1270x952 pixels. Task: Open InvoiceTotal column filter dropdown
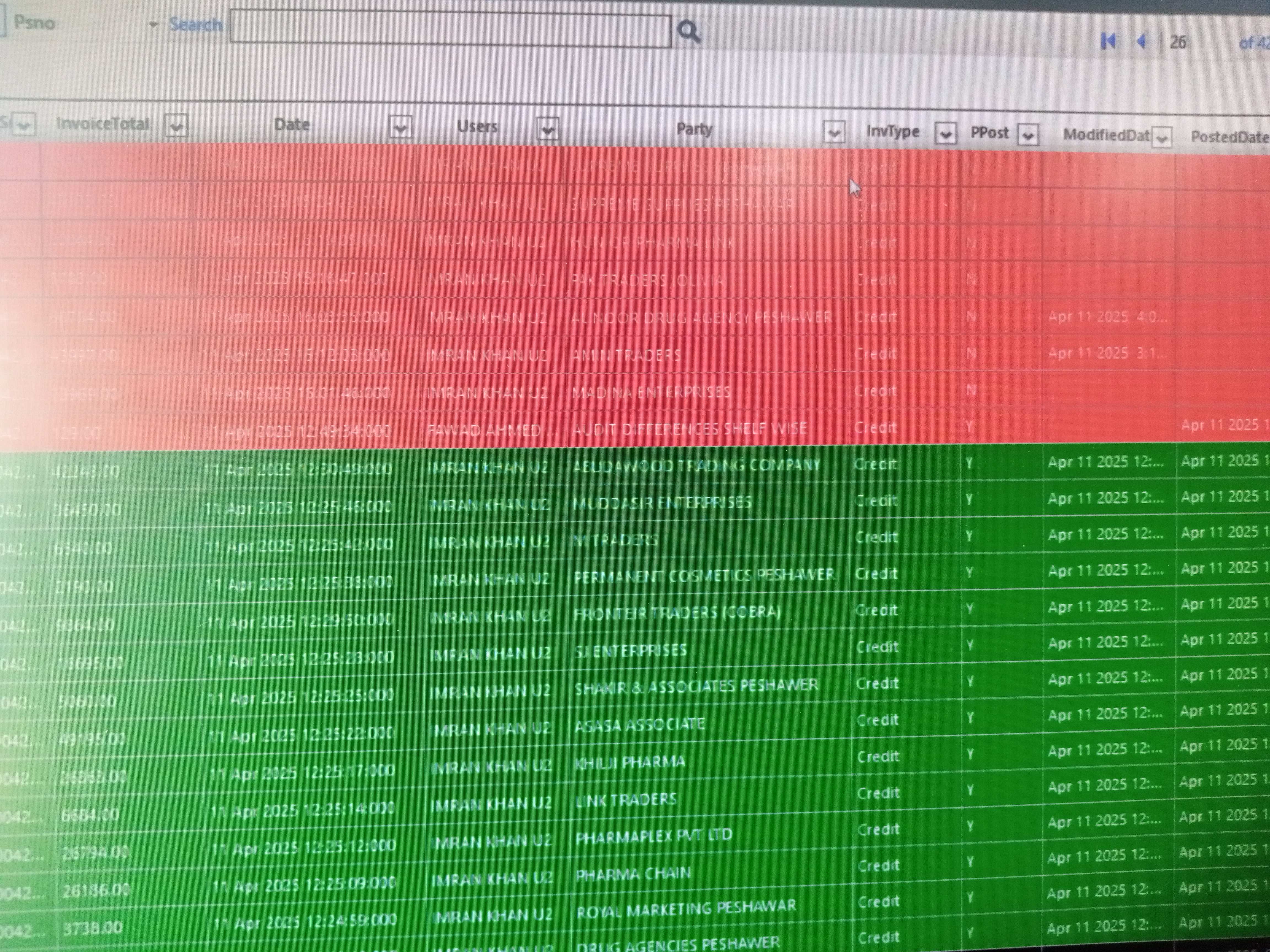click(176, 125)
